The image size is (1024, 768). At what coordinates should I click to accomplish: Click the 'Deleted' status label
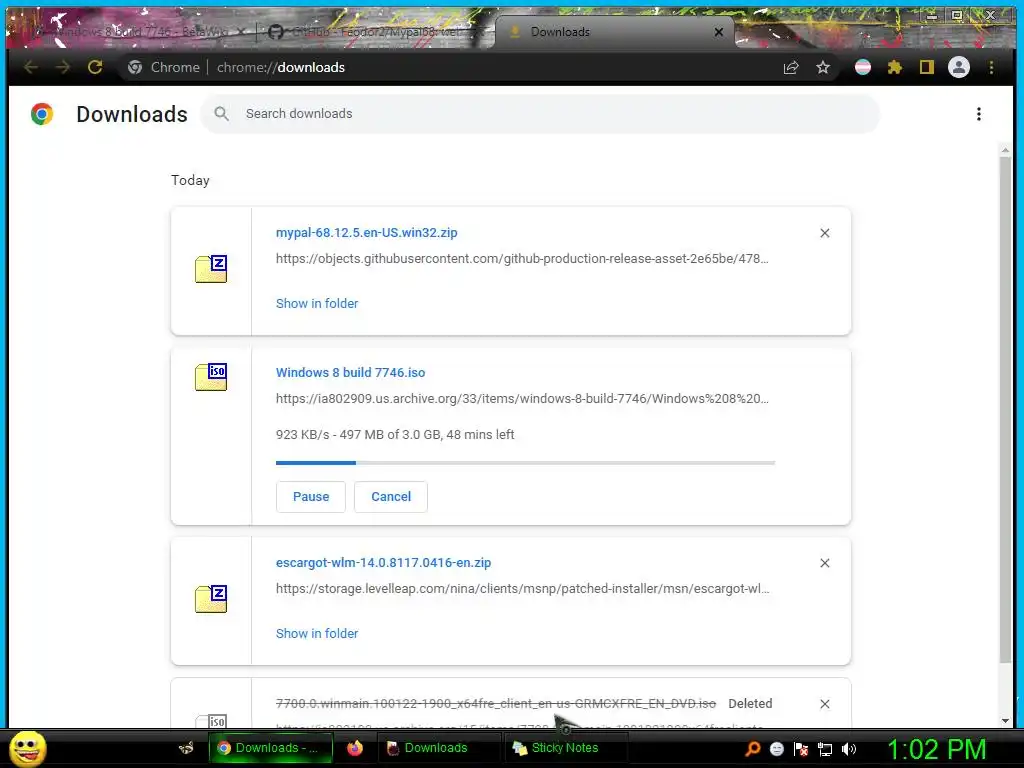click(750, 703)
